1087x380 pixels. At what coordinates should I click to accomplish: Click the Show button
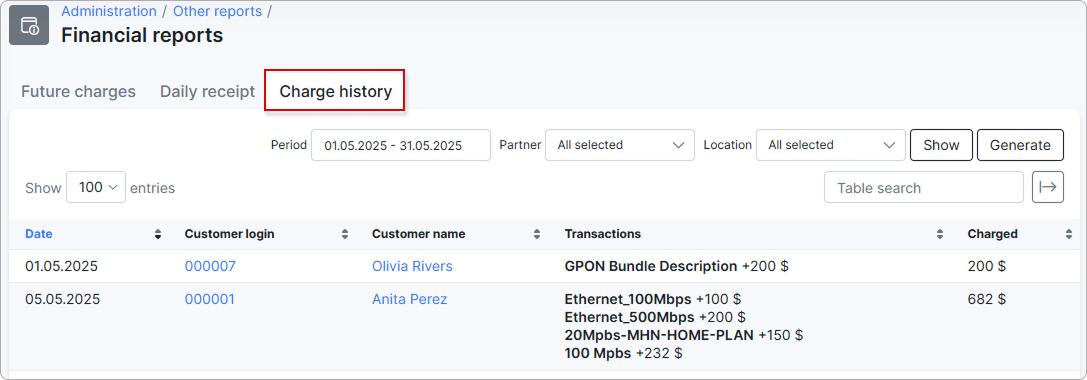click(941, 145)
